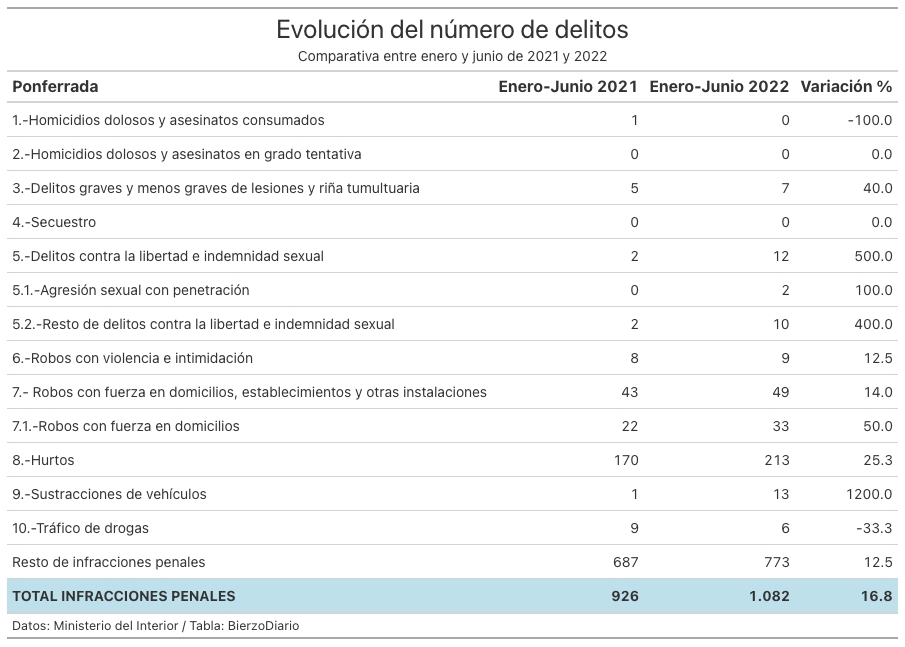Image resolution: width=905 pixels, height=647 pixels.
Task: Click the 'Enero-Junio 2022' column header
Action: pos(719,87)
